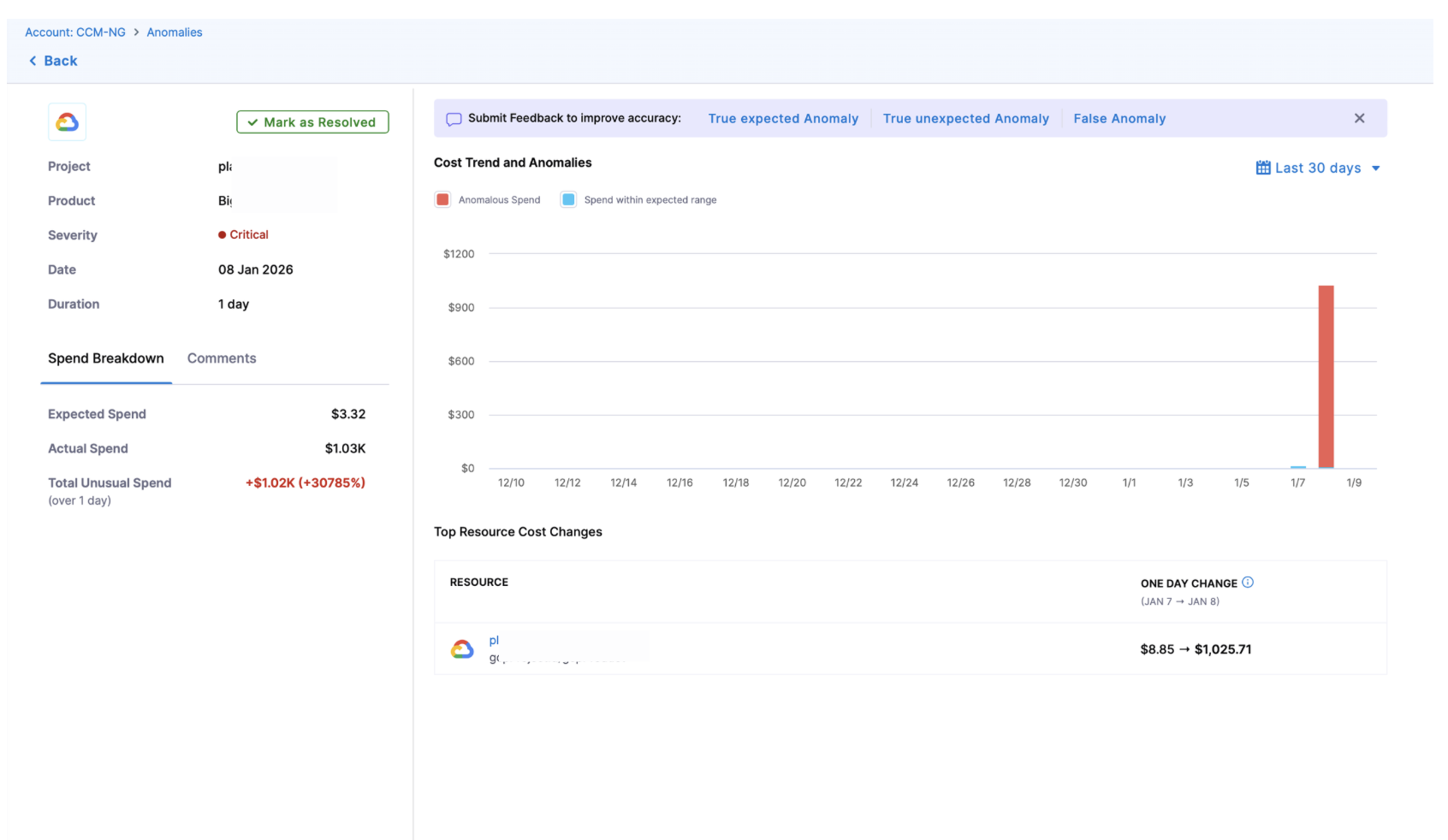Submit True expected Anomaly feedback

click(x=782, y=119)
